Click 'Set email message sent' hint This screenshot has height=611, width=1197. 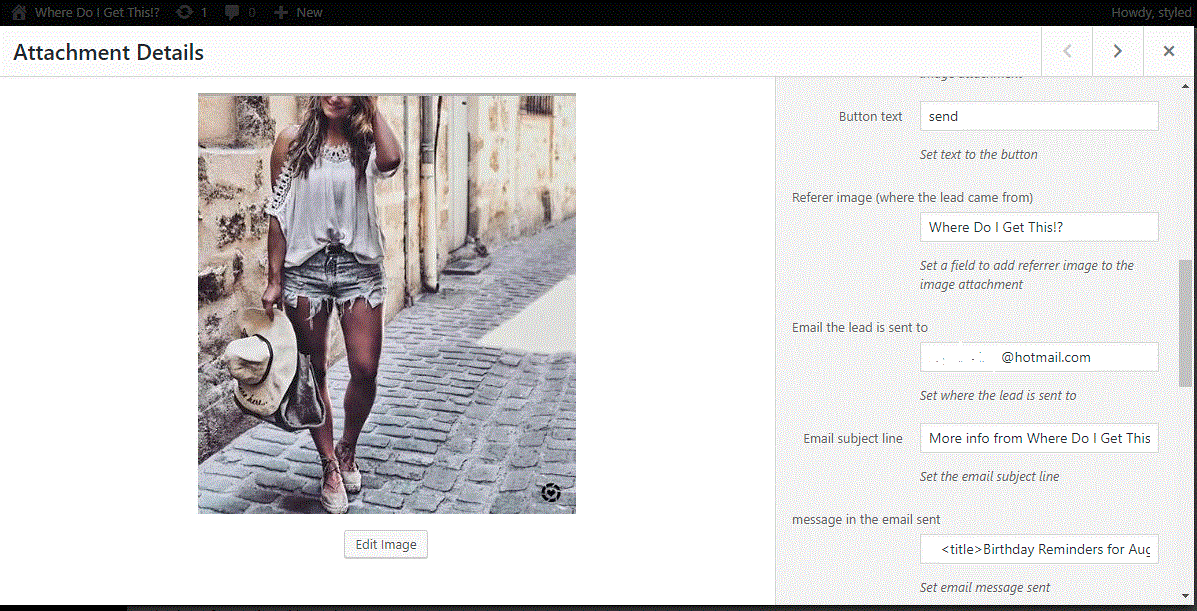click(x=985, y=587)
